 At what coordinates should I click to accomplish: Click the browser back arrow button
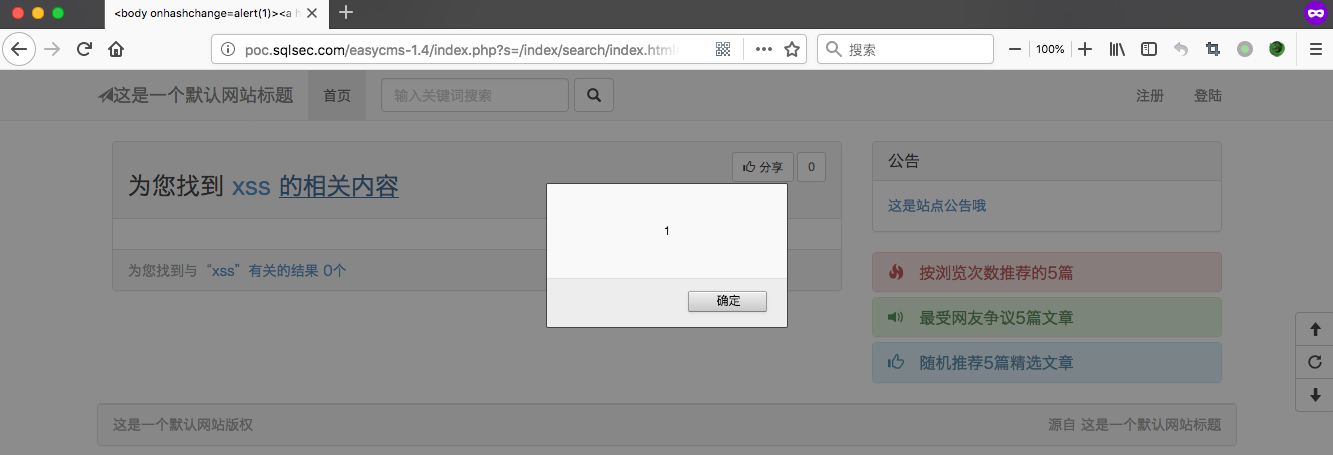(20, 49)
